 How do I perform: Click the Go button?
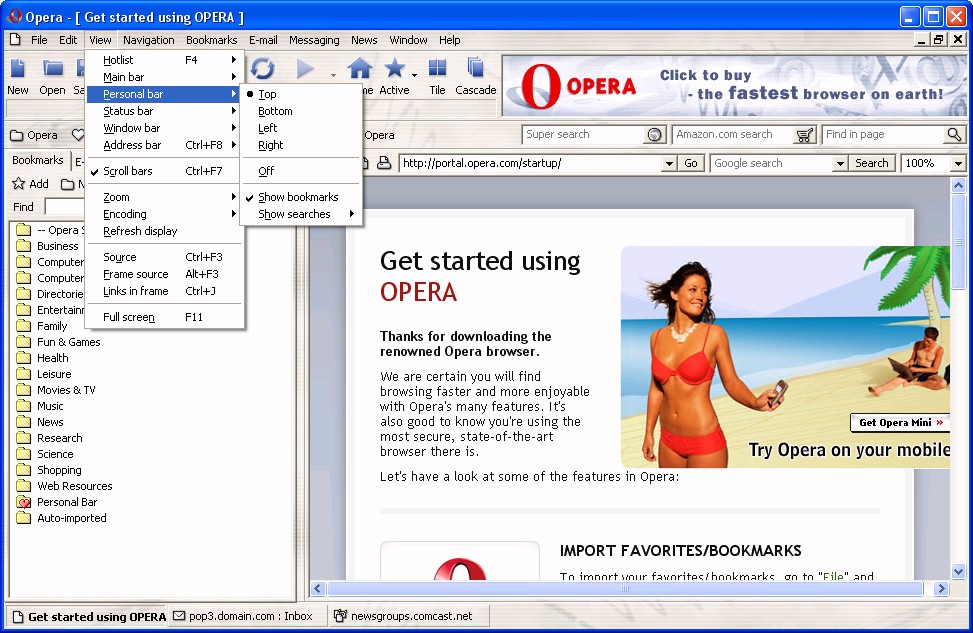coord(691,163)
